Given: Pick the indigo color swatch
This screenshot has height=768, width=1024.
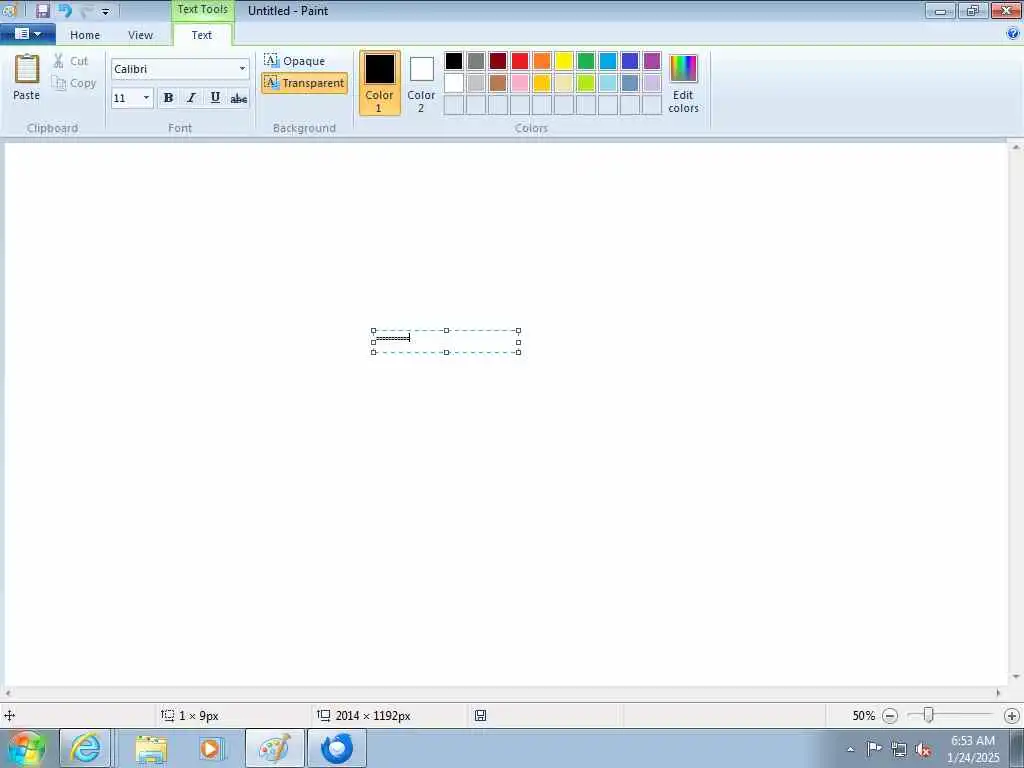Looking at the screenshot, I should (630, 61).
